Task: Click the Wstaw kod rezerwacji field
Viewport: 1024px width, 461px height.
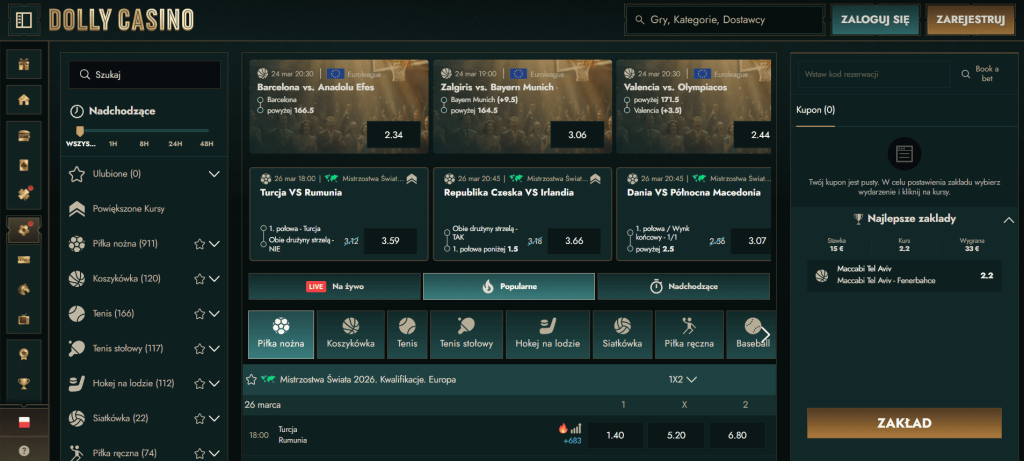Action: tap(874, 74)
